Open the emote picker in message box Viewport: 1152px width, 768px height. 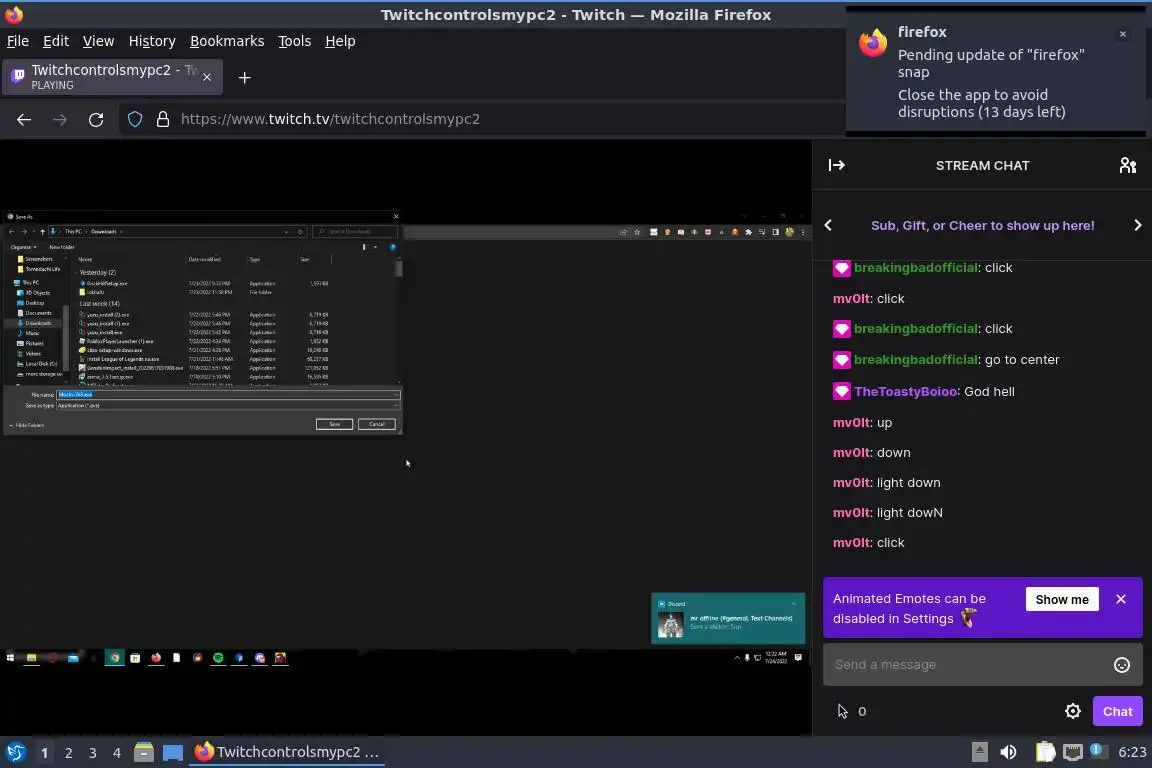(x=1121, y=665)
